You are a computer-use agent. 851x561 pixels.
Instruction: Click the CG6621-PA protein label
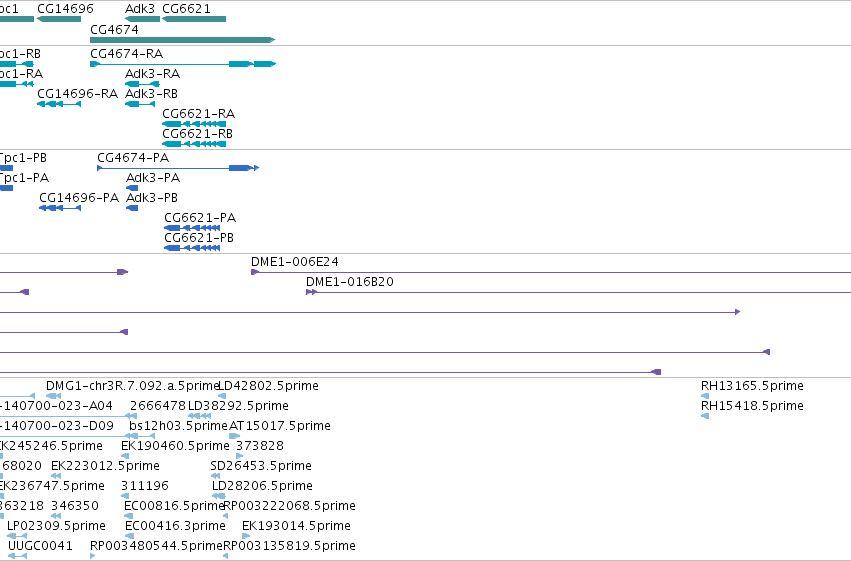point(200,218)
